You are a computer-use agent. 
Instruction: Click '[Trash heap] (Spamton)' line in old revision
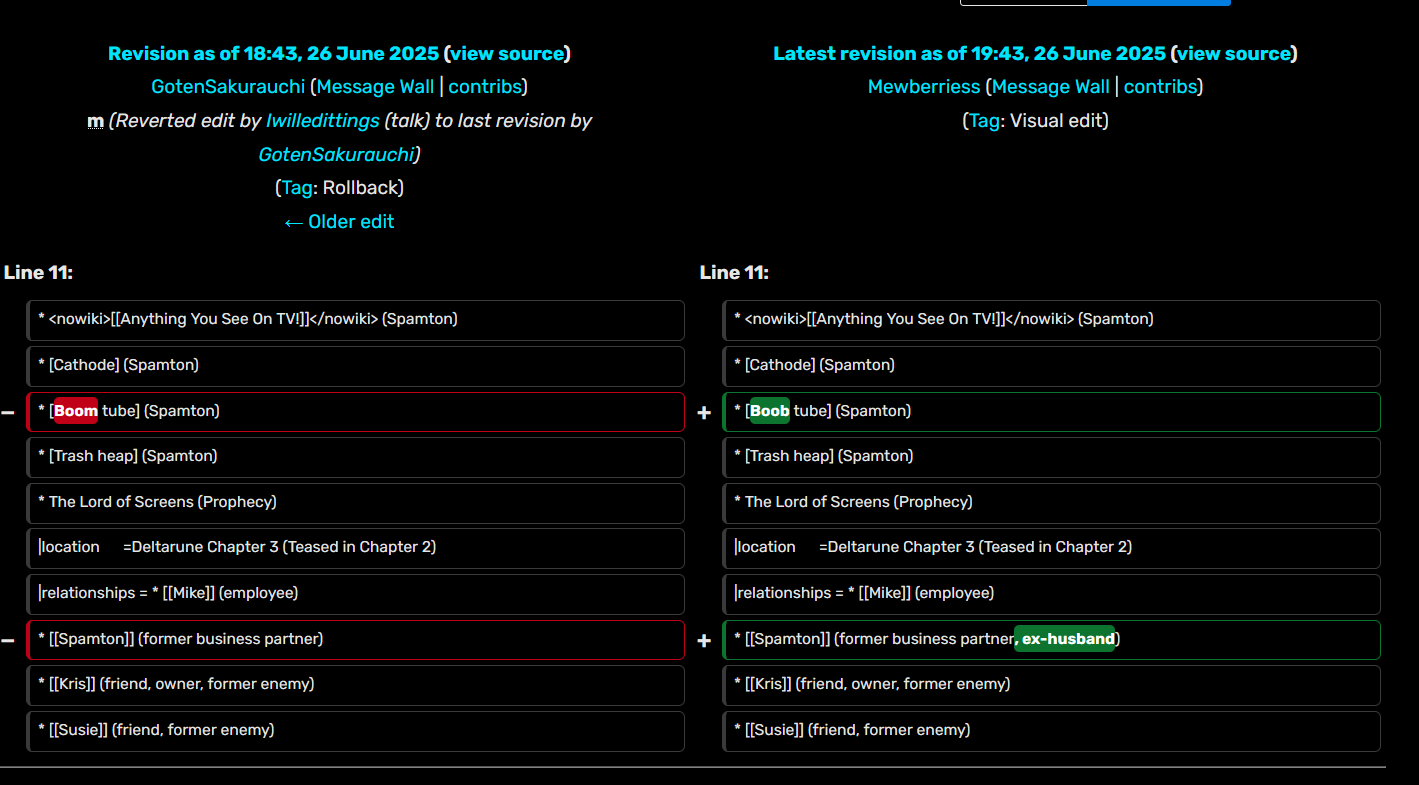pos(356,457)
